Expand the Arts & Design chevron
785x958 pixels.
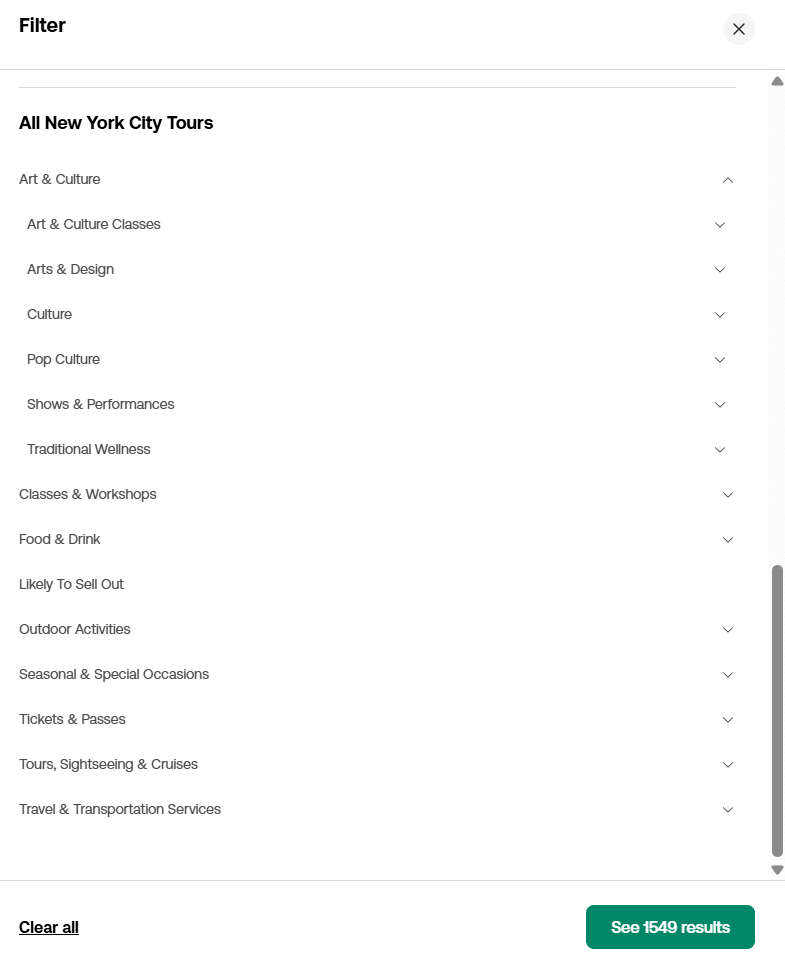click(x=720, y=269)
